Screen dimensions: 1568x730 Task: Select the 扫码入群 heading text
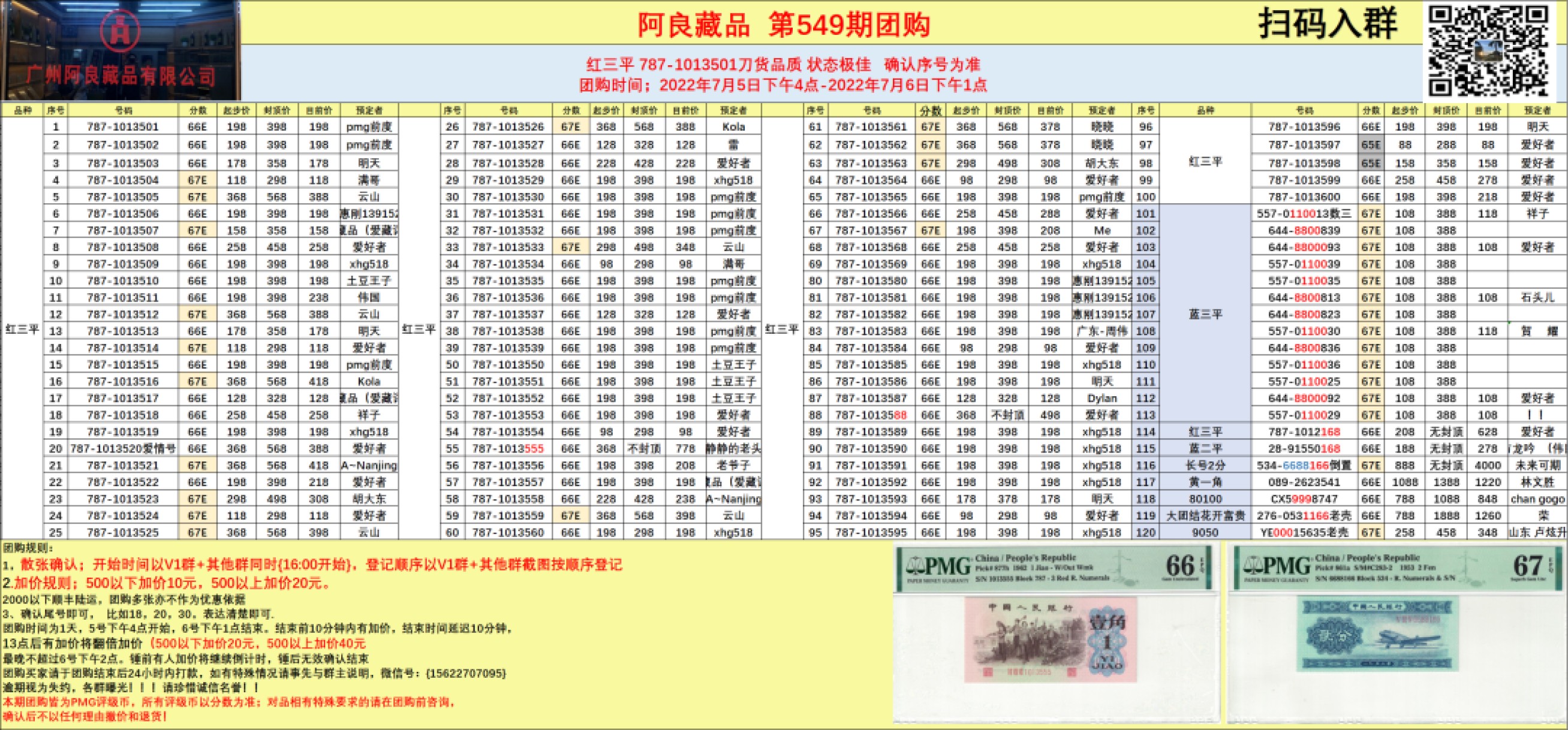(x=1328, y=24)
